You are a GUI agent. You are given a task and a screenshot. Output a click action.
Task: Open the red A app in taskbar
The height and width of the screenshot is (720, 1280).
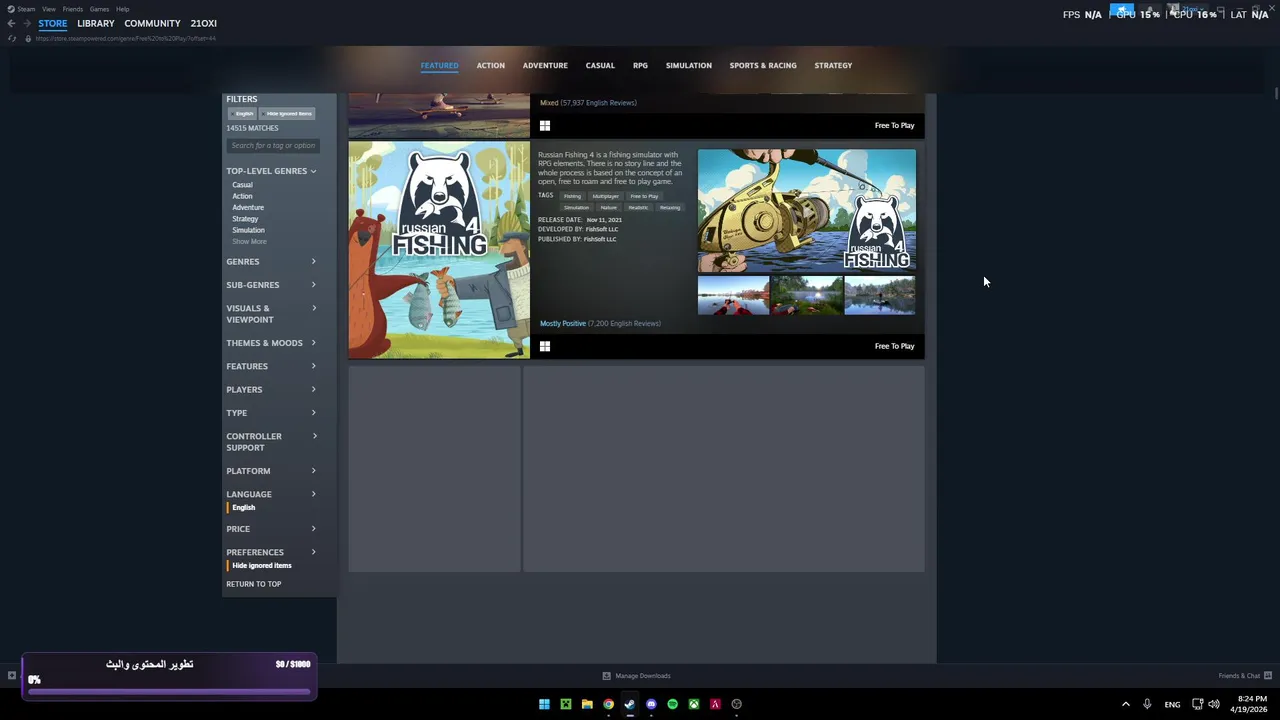pos(715,704)
